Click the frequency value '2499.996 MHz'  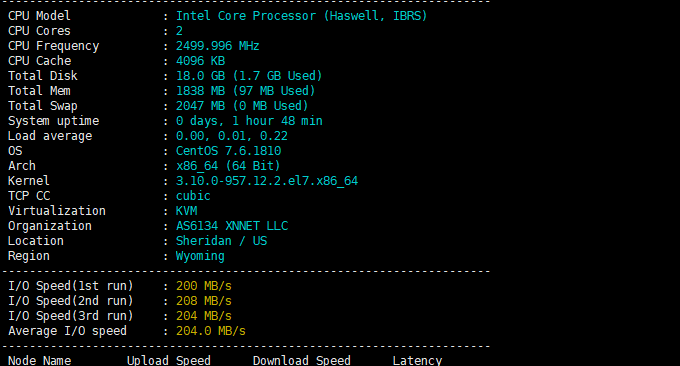pyautogui.click(x=217, y=46)
